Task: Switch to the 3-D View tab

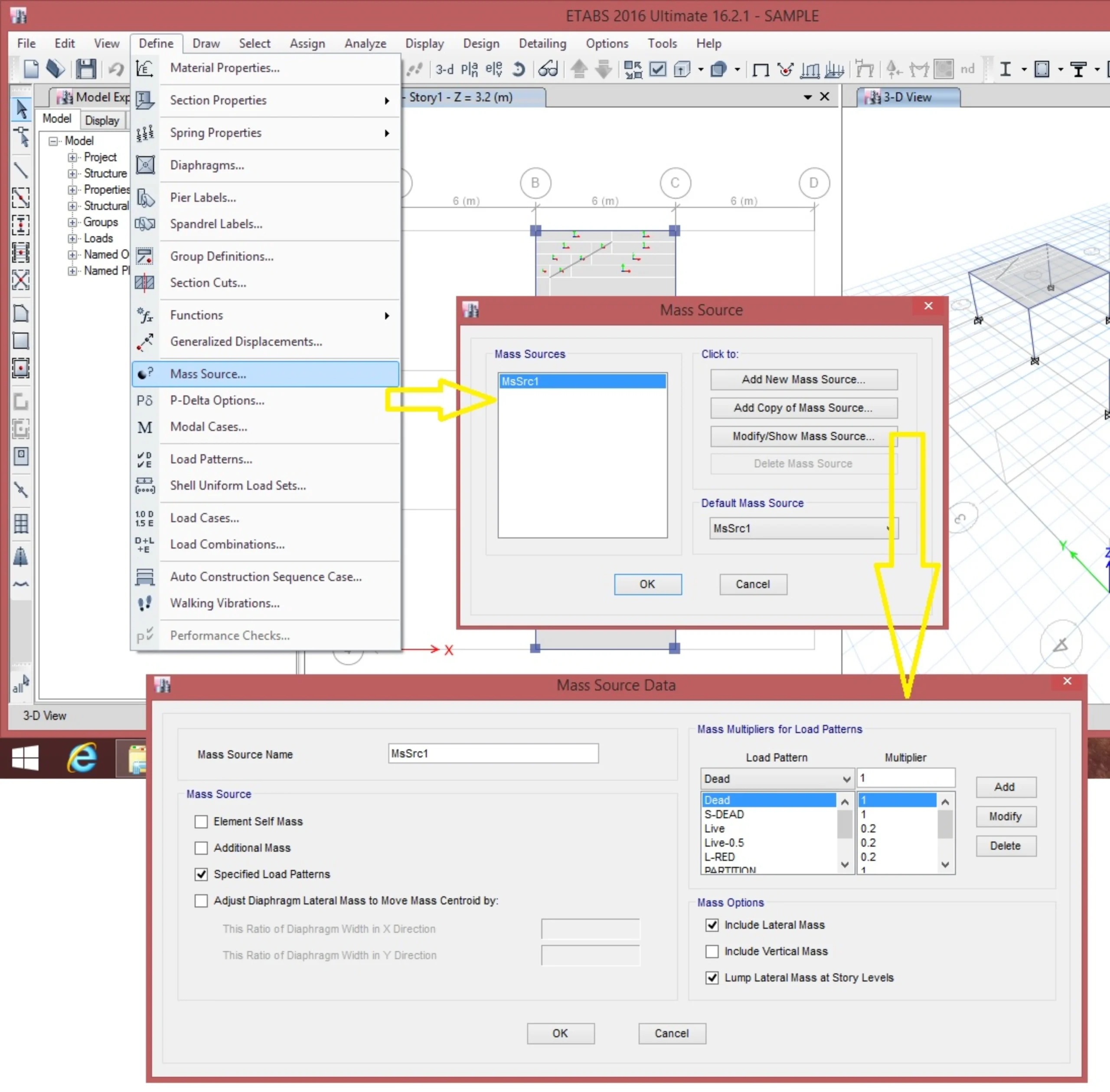Action: (908, 98)
